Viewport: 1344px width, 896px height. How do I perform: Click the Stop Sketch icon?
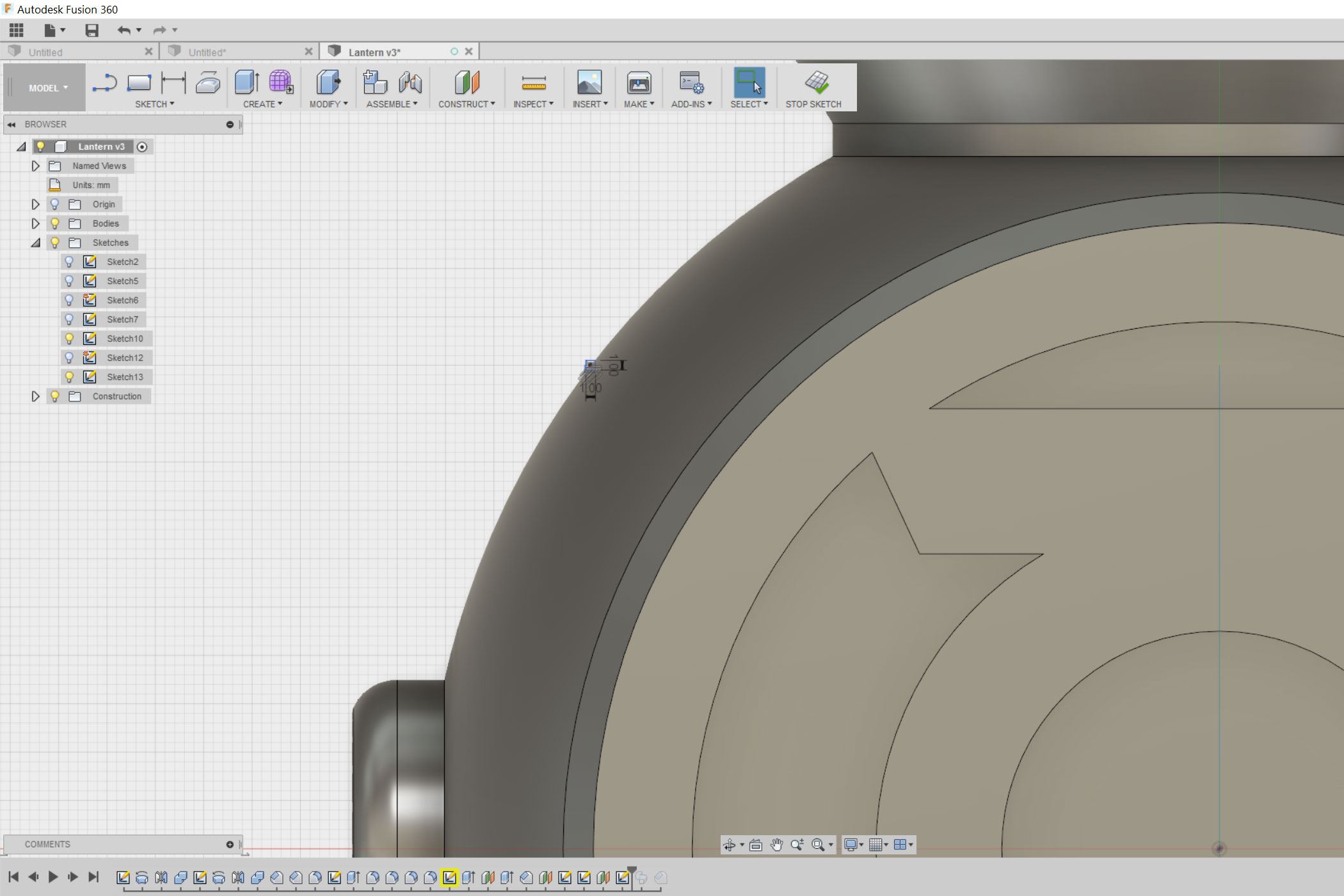[x=817, y=83]
